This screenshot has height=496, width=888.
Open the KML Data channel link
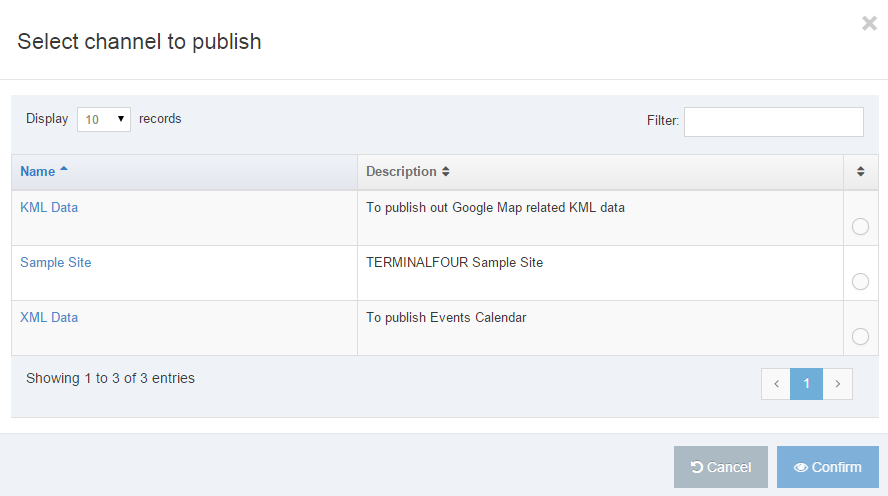(x=49, y=208)
